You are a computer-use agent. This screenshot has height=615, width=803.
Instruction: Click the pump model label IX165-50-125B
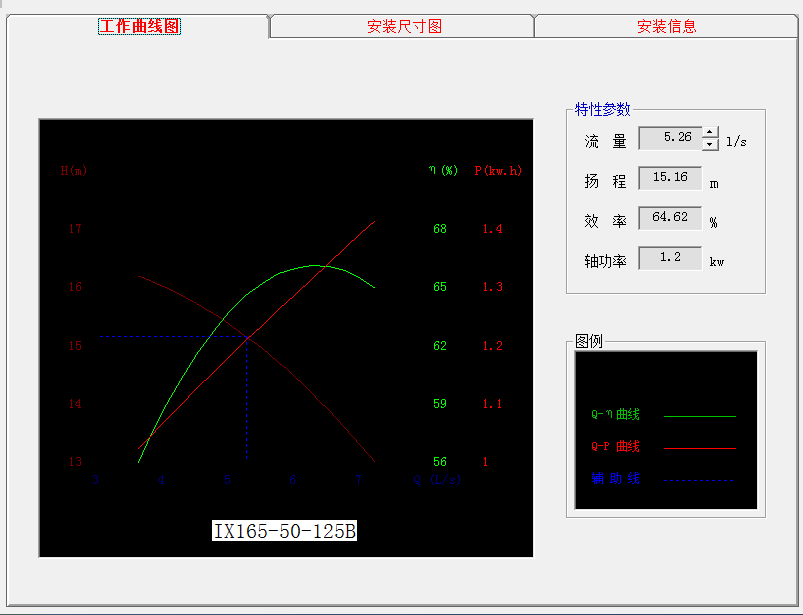(284, 531)
